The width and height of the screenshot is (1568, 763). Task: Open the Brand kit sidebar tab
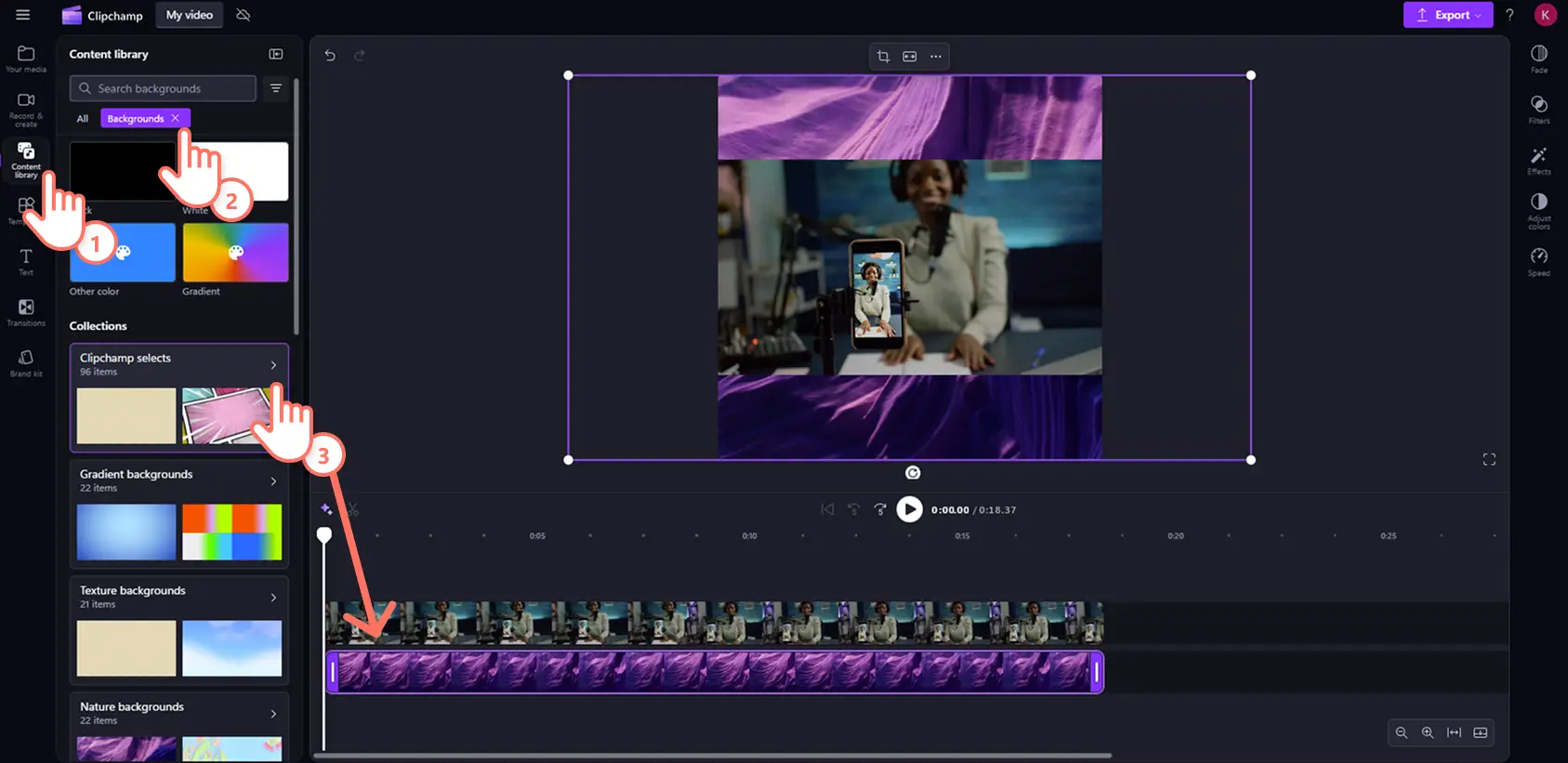click(26, 363)
